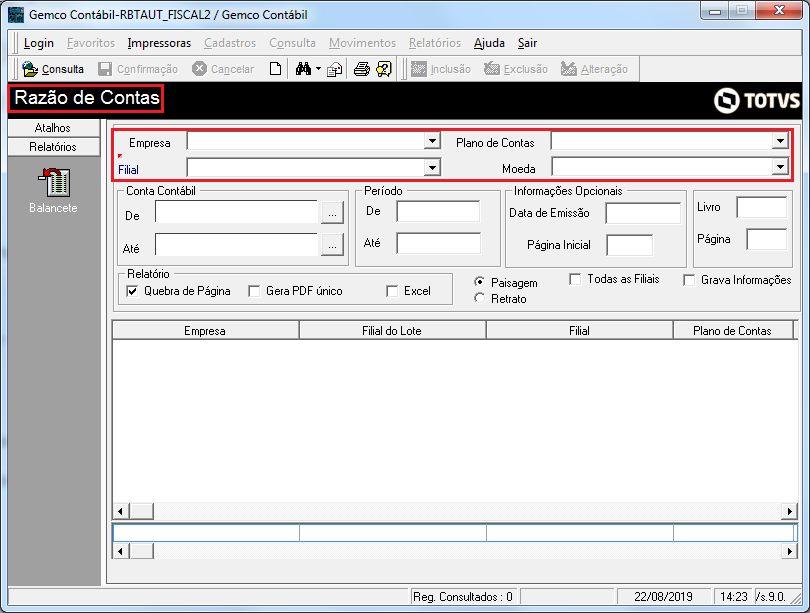Click the Plano de Contas column header

pyautogui.click(x=733, y=331)
